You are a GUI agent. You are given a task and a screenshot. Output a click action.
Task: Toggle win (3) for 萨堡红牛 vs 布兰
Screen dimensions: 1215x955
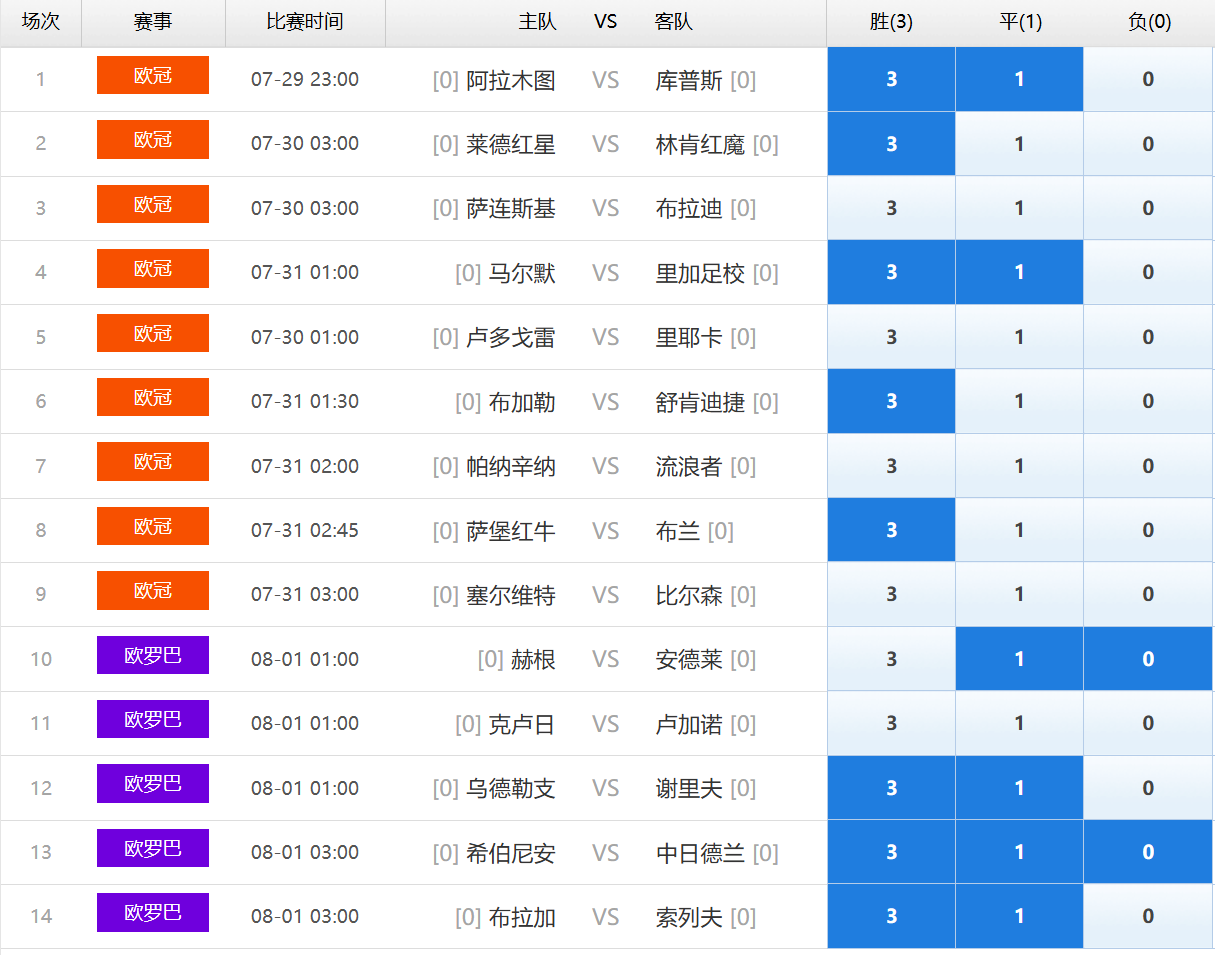click(x=891, y=530)
